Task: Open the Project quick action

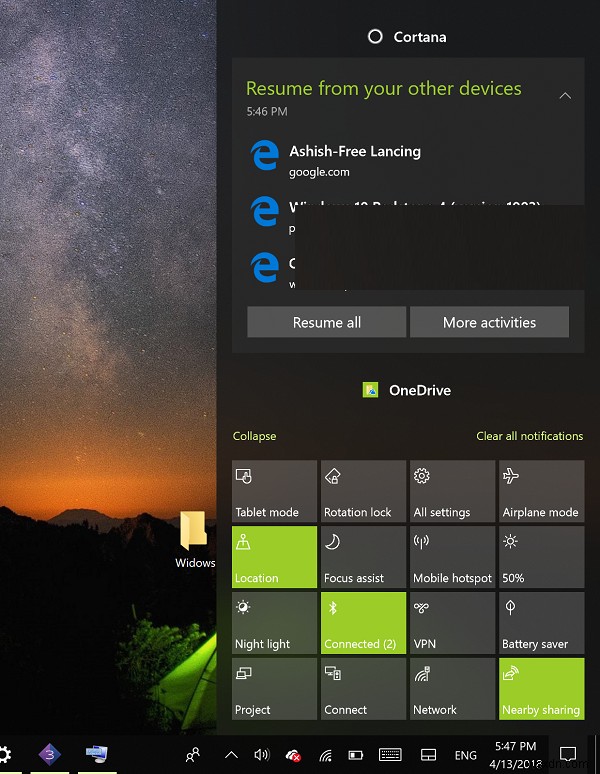Action: click(x=274, y=689)
